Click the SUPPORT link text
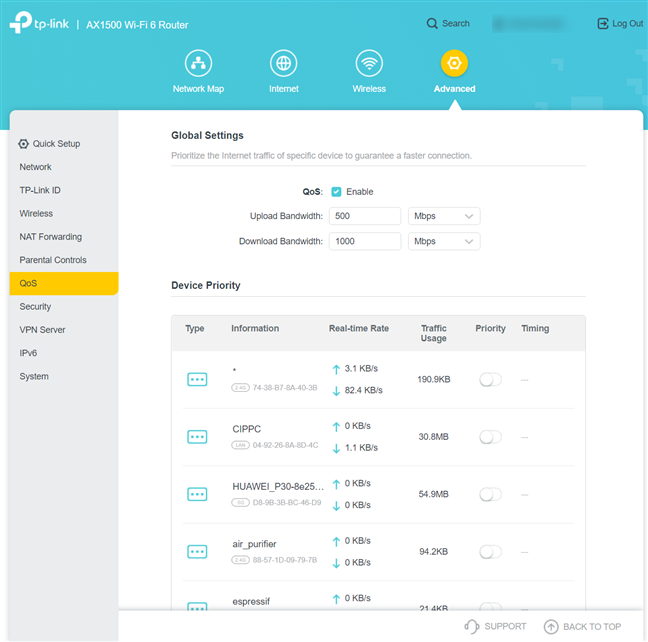Viewport: 648px width, 642px height. coord(505,627)
